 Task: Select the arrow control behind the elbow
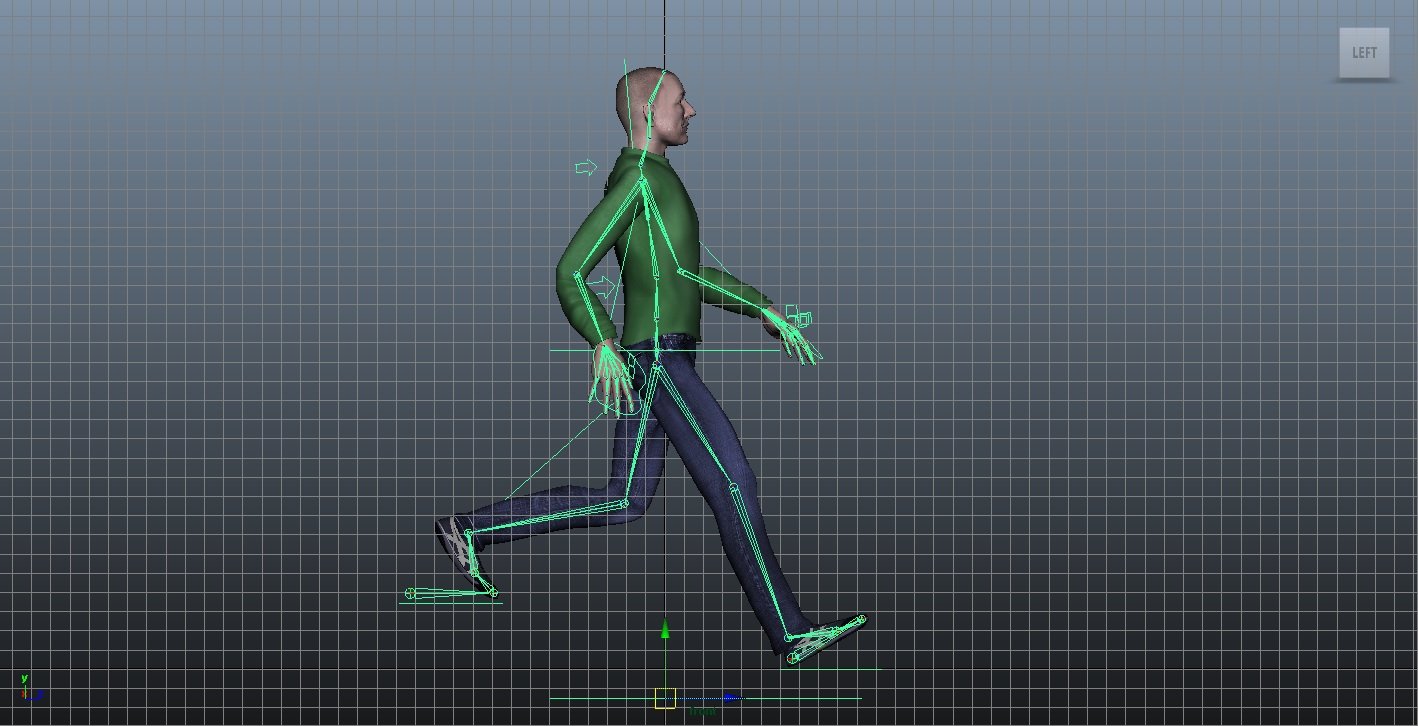point(602,288)
